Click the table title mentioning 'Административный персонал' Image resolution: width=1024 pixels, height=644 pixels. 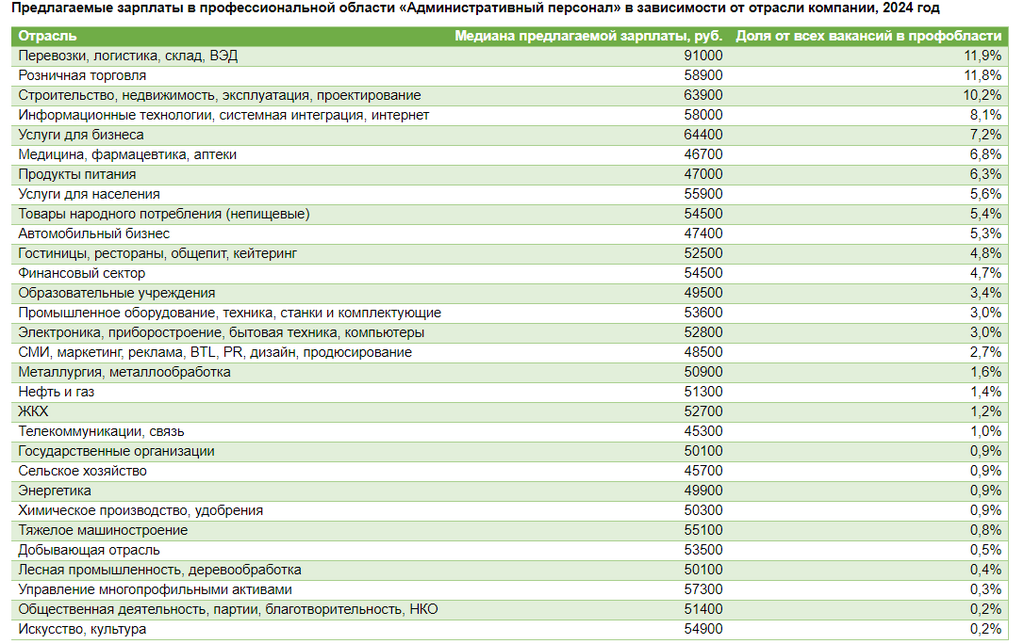point(476,8)
